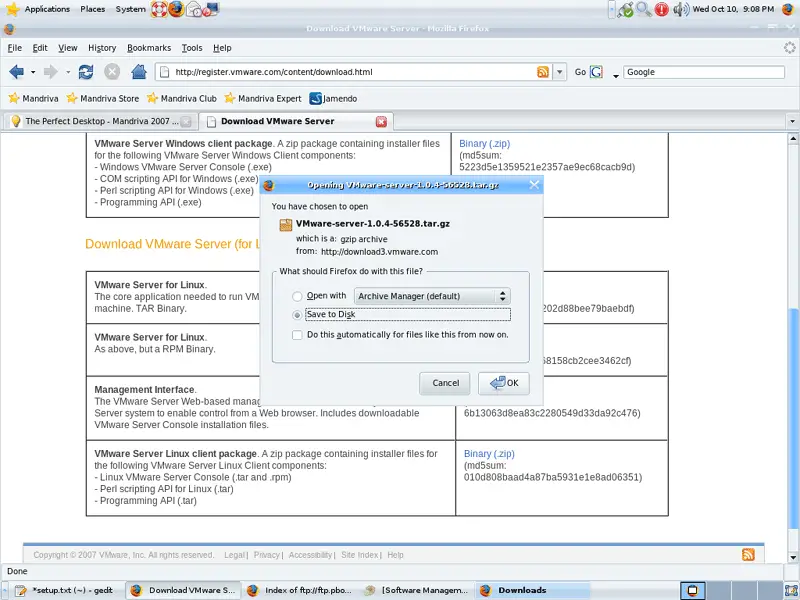This screenshot has height=600, width=800.
Task: Click the show desktop icon in bottom panel
Action: [x=791, y=590]
